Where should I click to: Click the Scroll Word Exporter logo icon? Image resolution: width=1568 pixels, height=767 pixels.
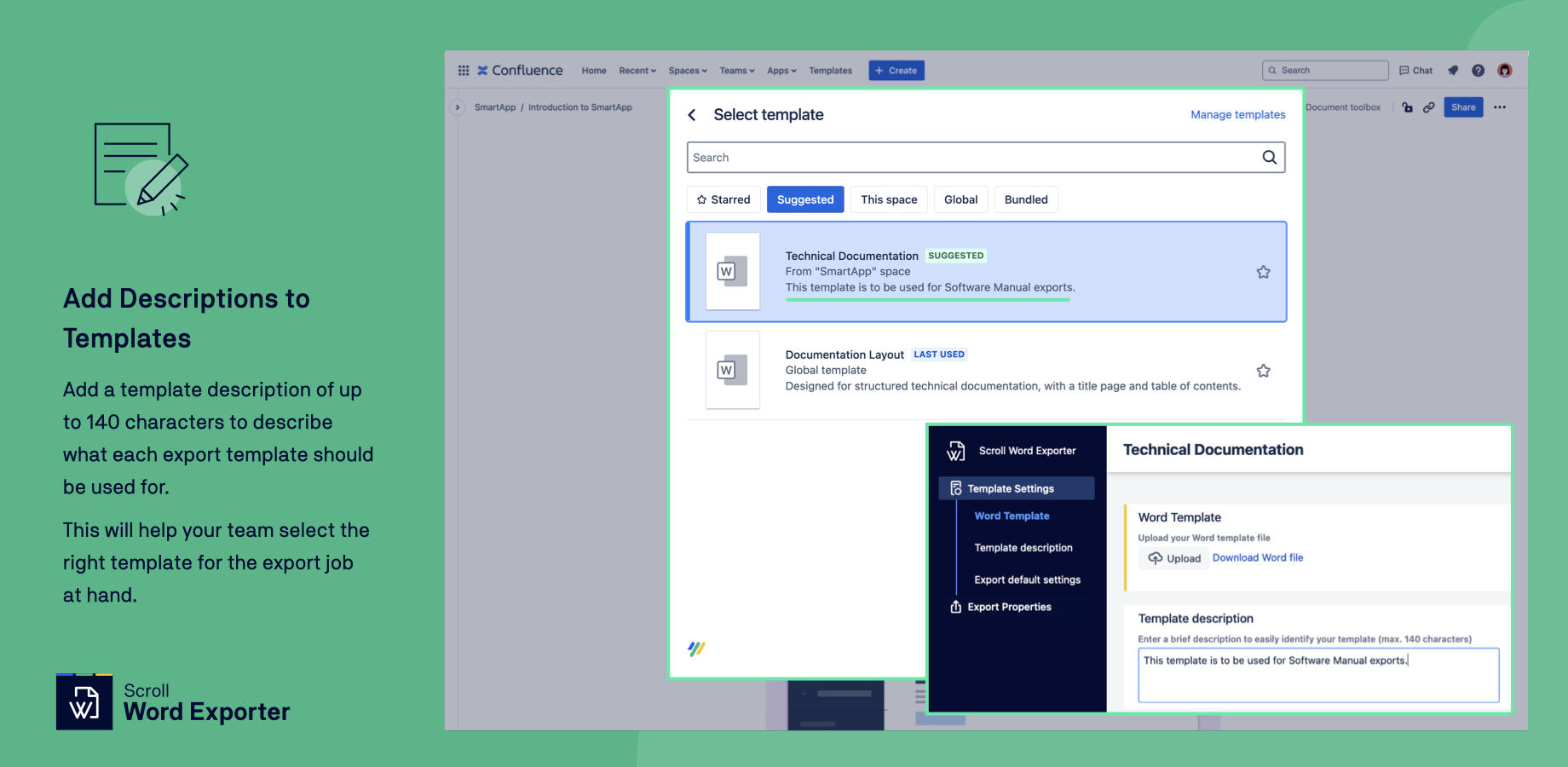pyautogui.click(x=956, y=450)
